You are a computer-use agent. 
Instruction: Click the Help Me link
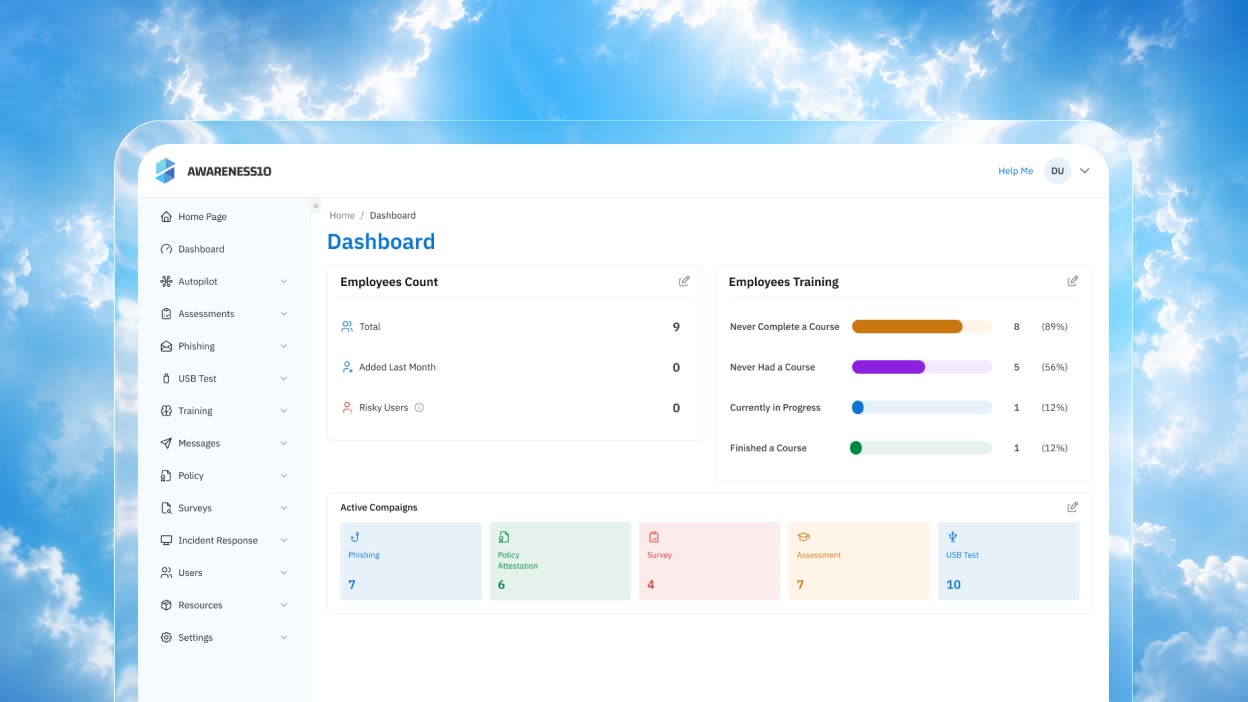1015,171
